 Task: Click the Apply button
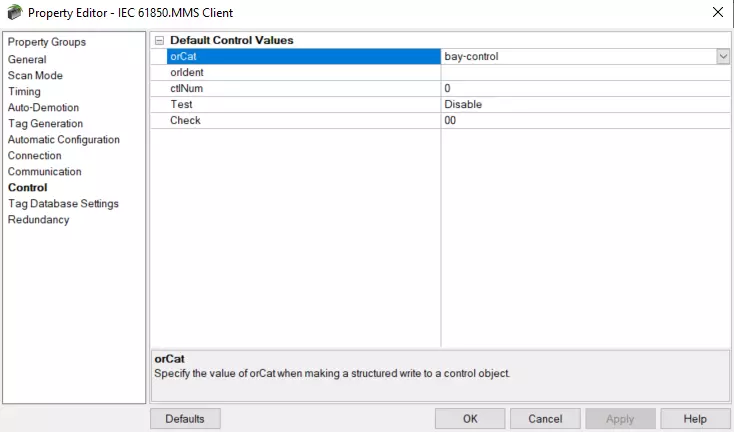coord(620,418)
